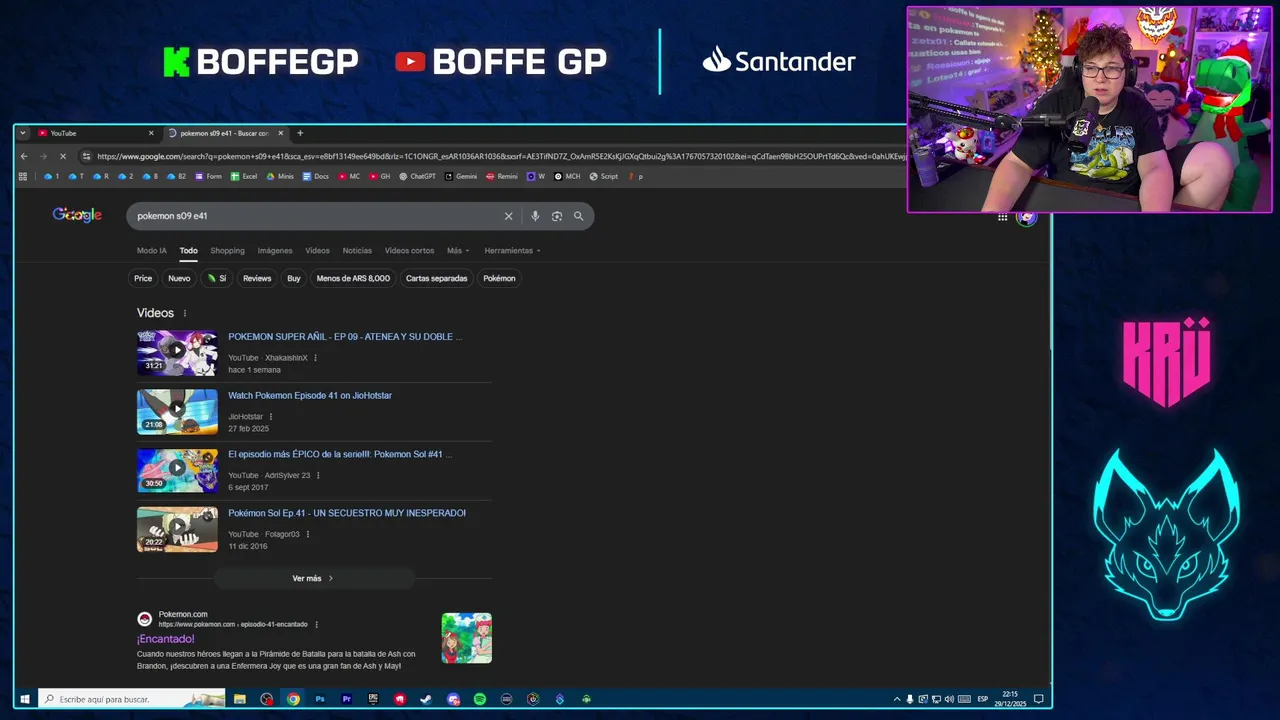The height and width of the screenshot is (720, 1280).
Task: Open the Gemini bookmark
Action: [x=460, y=176]
